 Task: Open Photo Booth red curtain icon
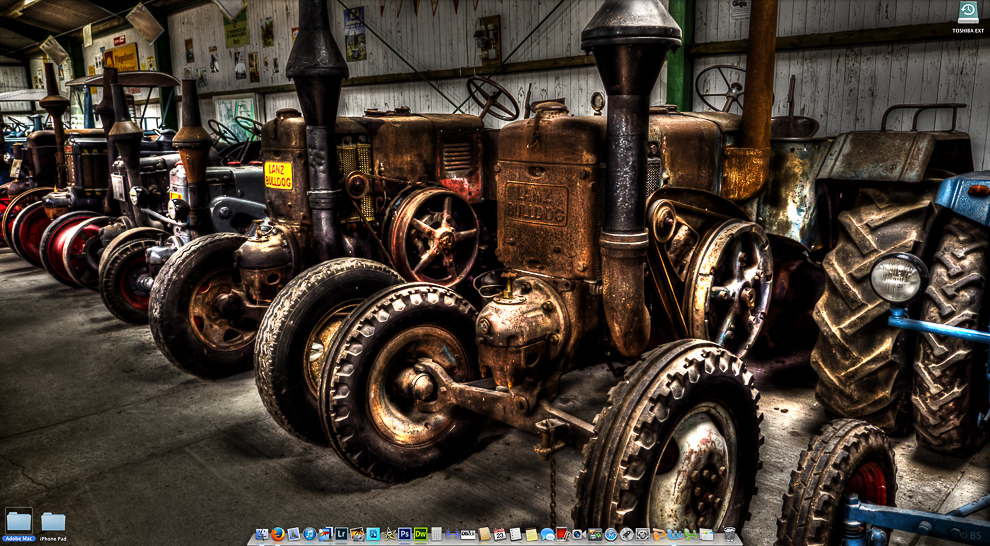coord(563,534)
